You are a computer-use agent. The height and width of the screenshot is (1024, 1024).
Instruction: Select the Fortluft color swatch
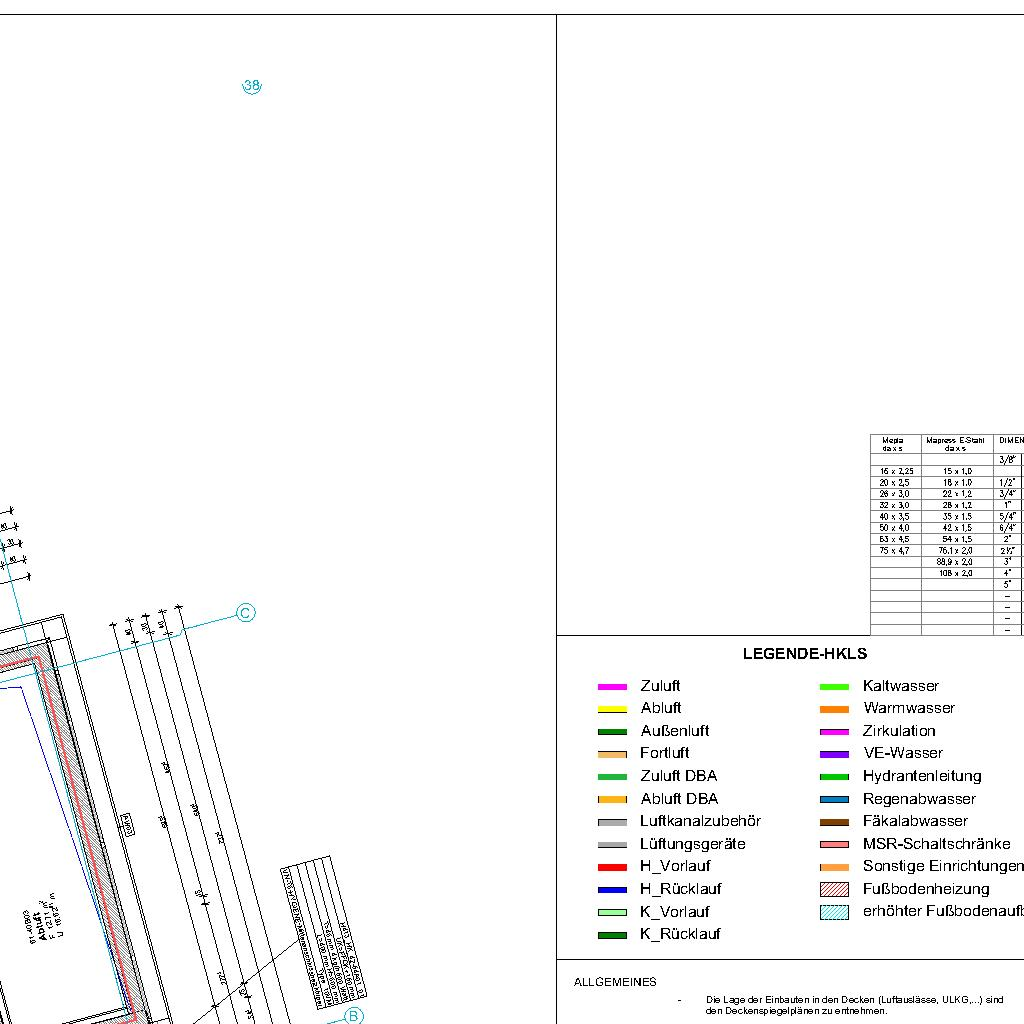click(x=612, y=754)
